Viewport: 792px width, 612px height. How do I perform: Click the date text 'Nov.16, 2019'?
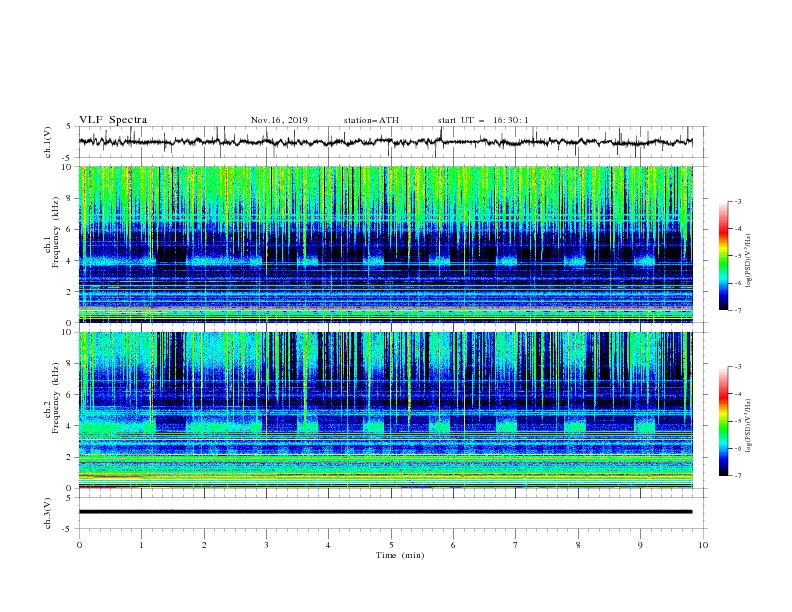tap(279, 120)
